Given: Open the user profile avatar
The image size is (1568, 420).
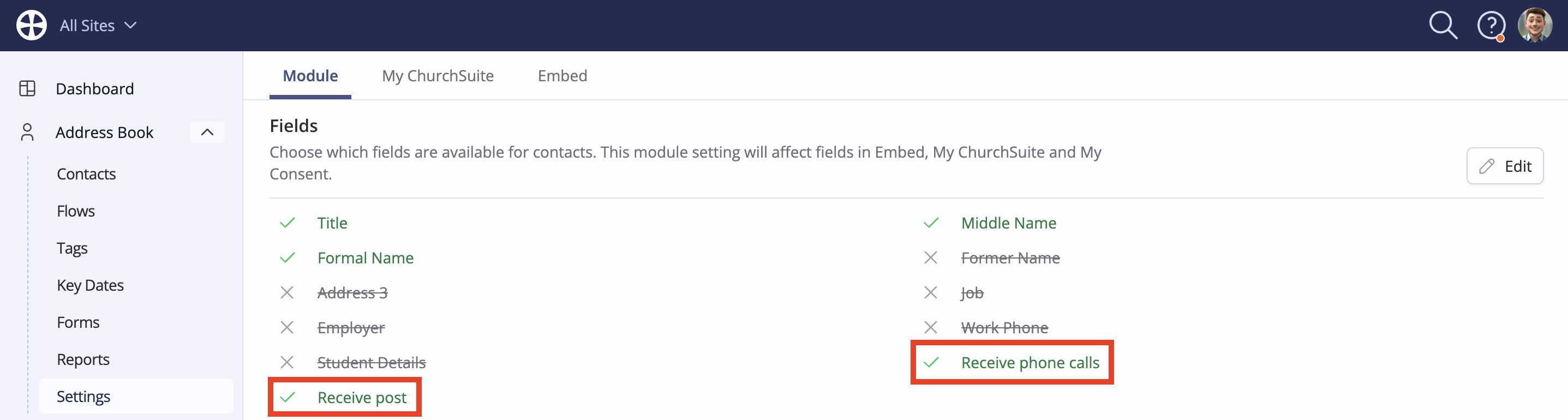Looking at the screenshot, I should 1535,25.
